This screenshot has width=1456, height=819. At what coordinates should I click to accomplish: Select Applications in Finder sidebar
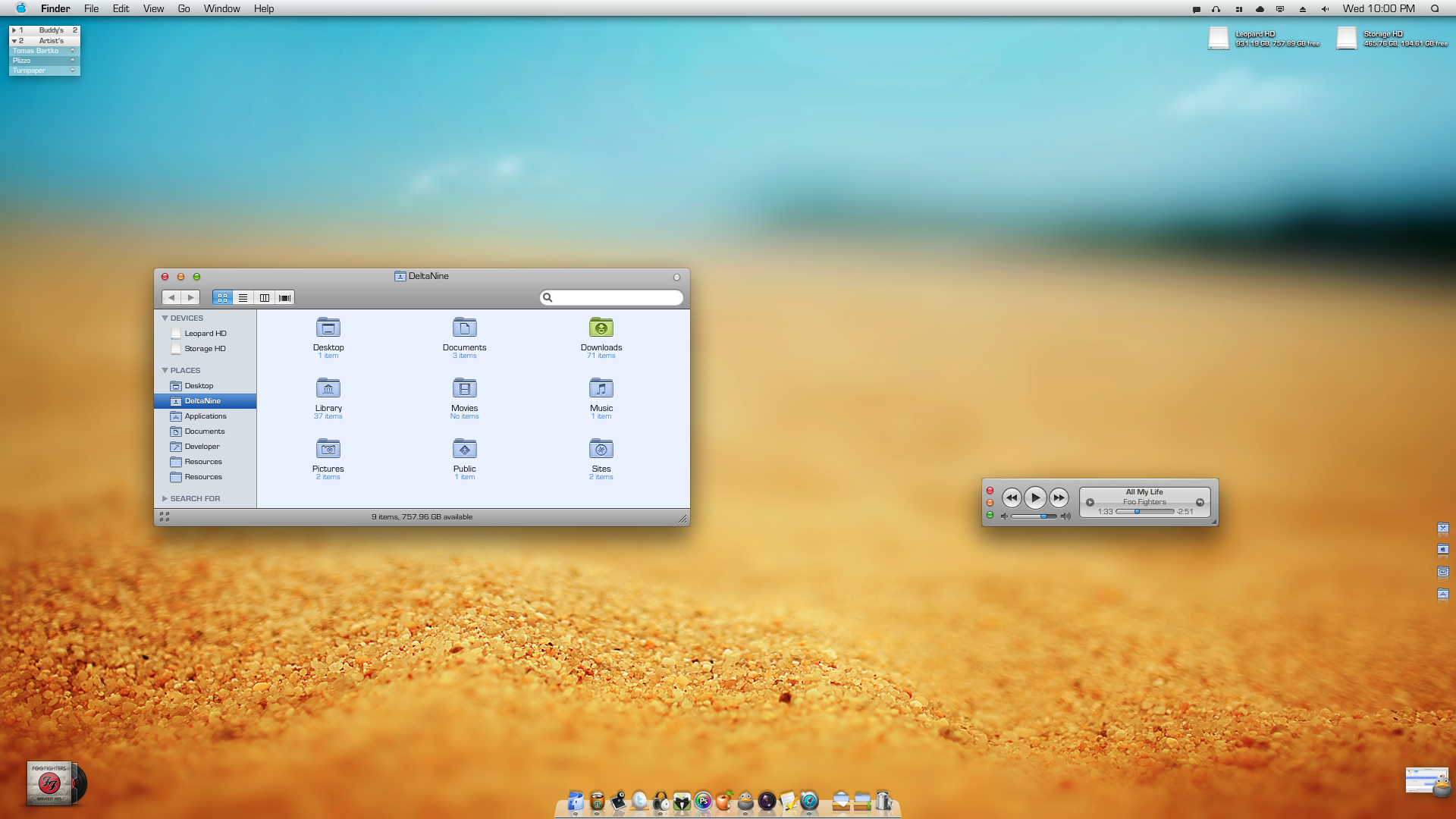205,416
